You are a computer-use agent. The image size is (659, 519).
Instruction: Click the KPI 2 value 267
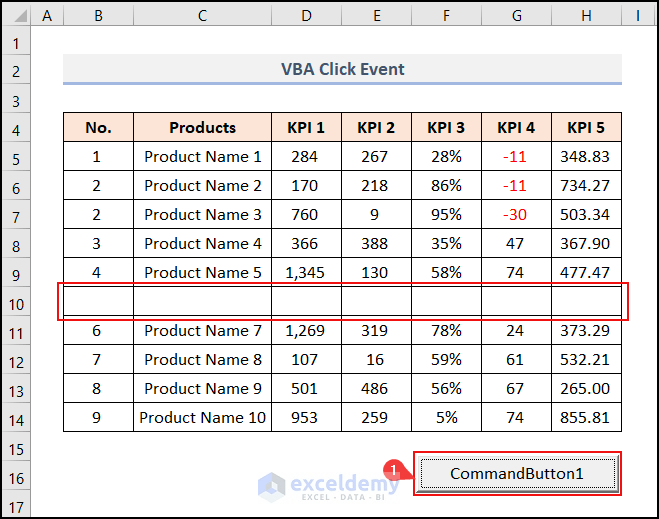coord(377,156)
